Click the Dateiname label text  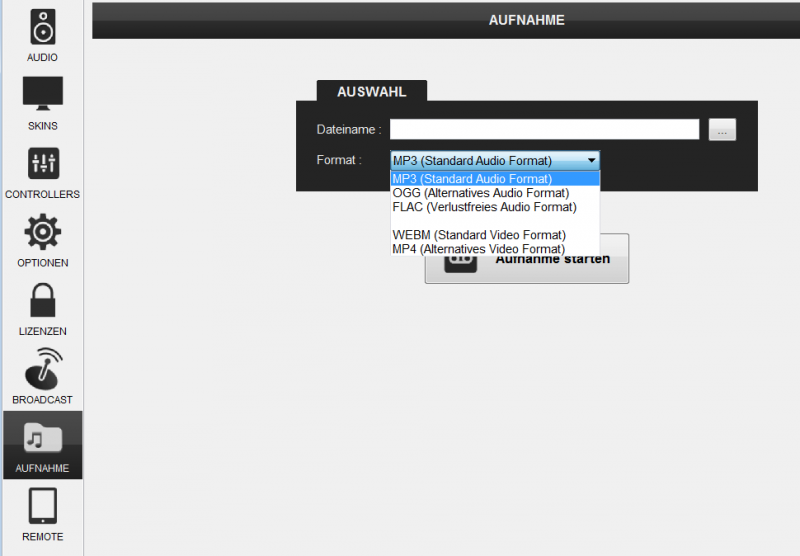click(349, 130)
